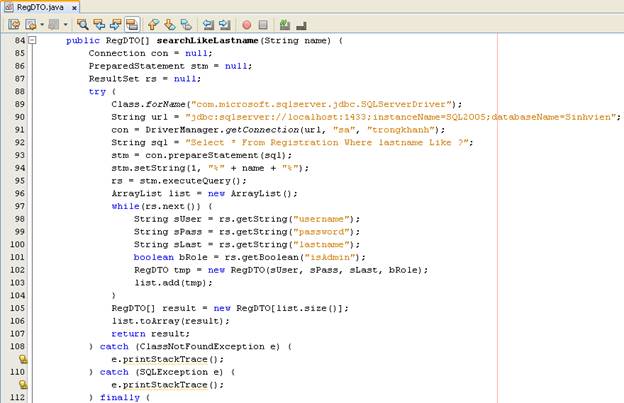This screenshot has height=403, width=624.
Task: Click the "username" string literal
Action: click(321, 219)
